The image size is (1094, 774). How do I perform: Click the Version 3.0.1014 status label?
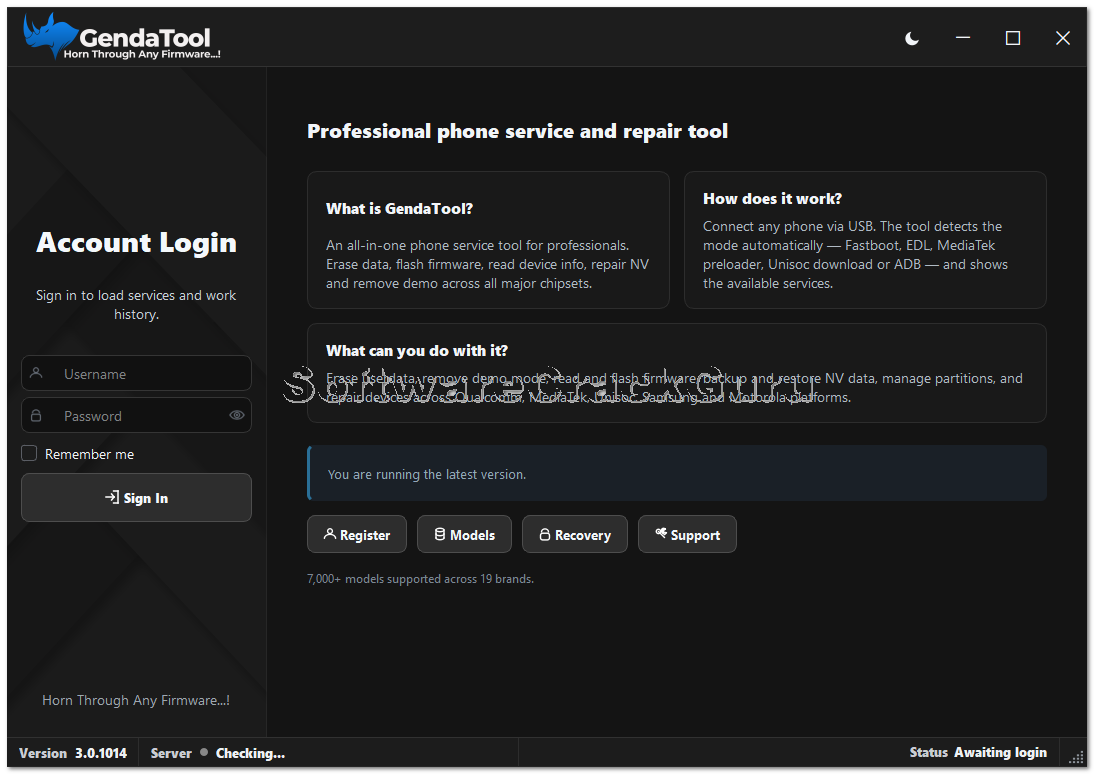(73, 753)
